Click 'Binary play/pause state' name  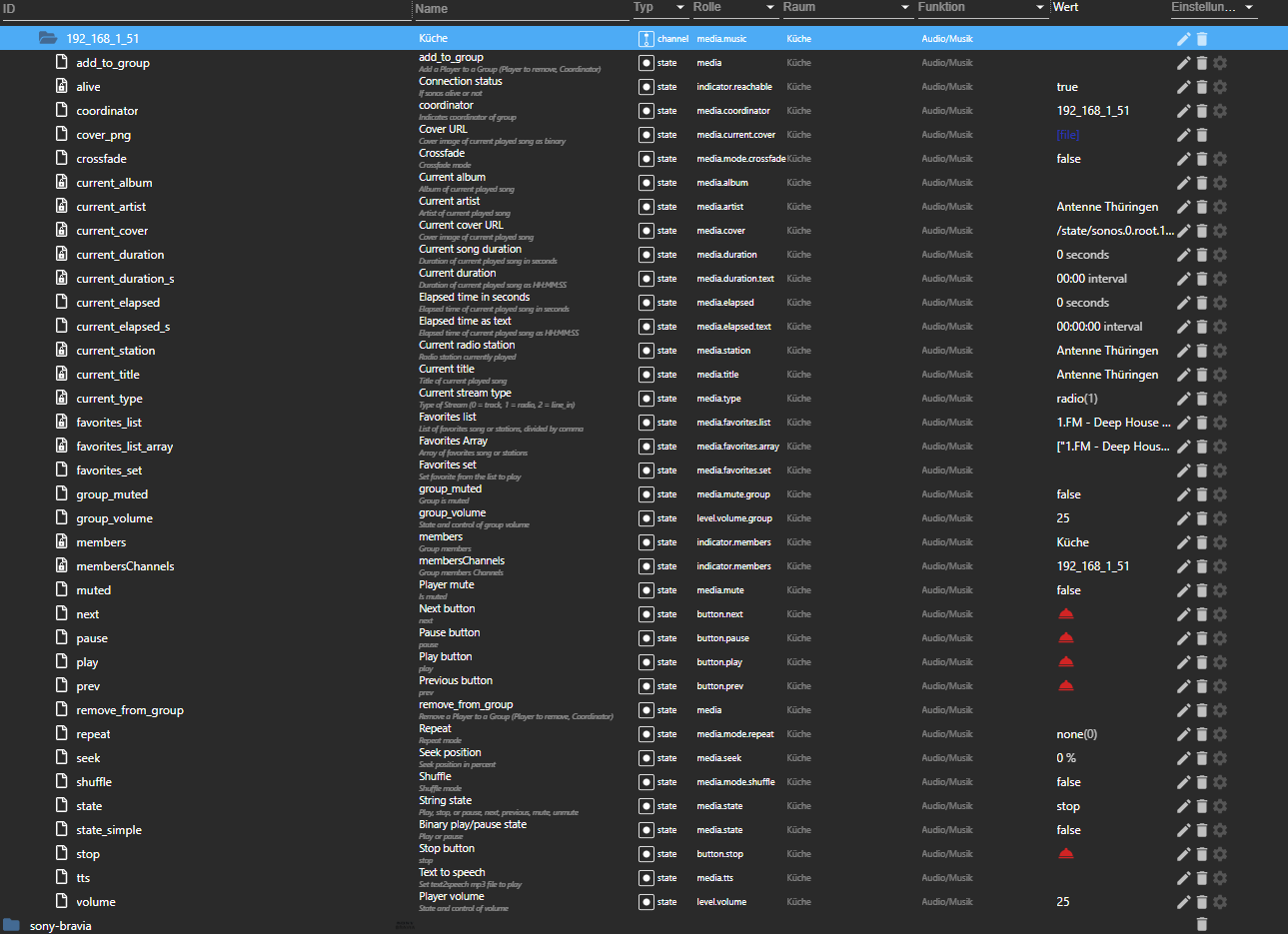pyautogui.click(x=473, y=824)
